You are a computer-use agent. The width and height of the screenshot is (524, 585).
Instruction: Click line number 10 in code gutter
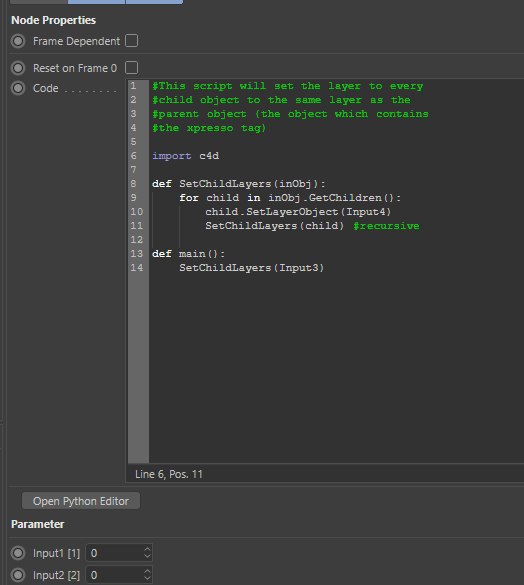137,212
